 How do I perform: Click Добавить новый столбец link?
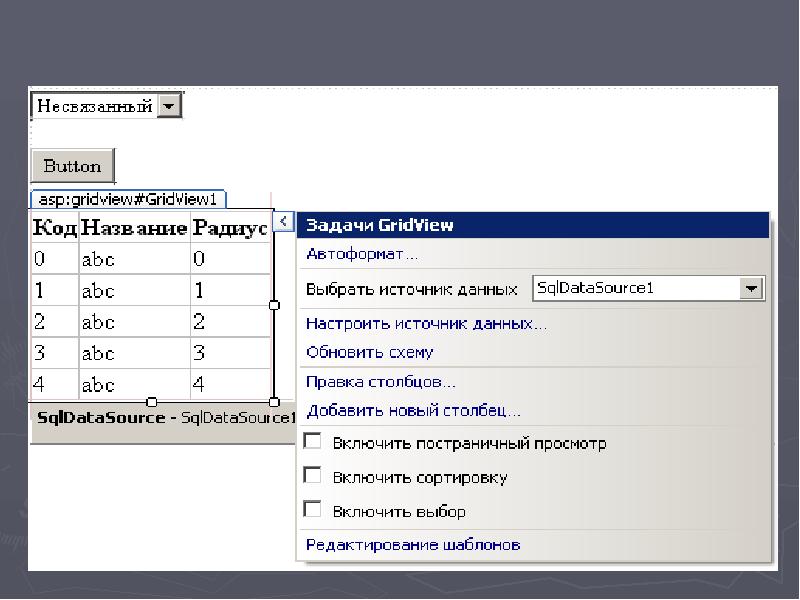[x=413, y=410]
